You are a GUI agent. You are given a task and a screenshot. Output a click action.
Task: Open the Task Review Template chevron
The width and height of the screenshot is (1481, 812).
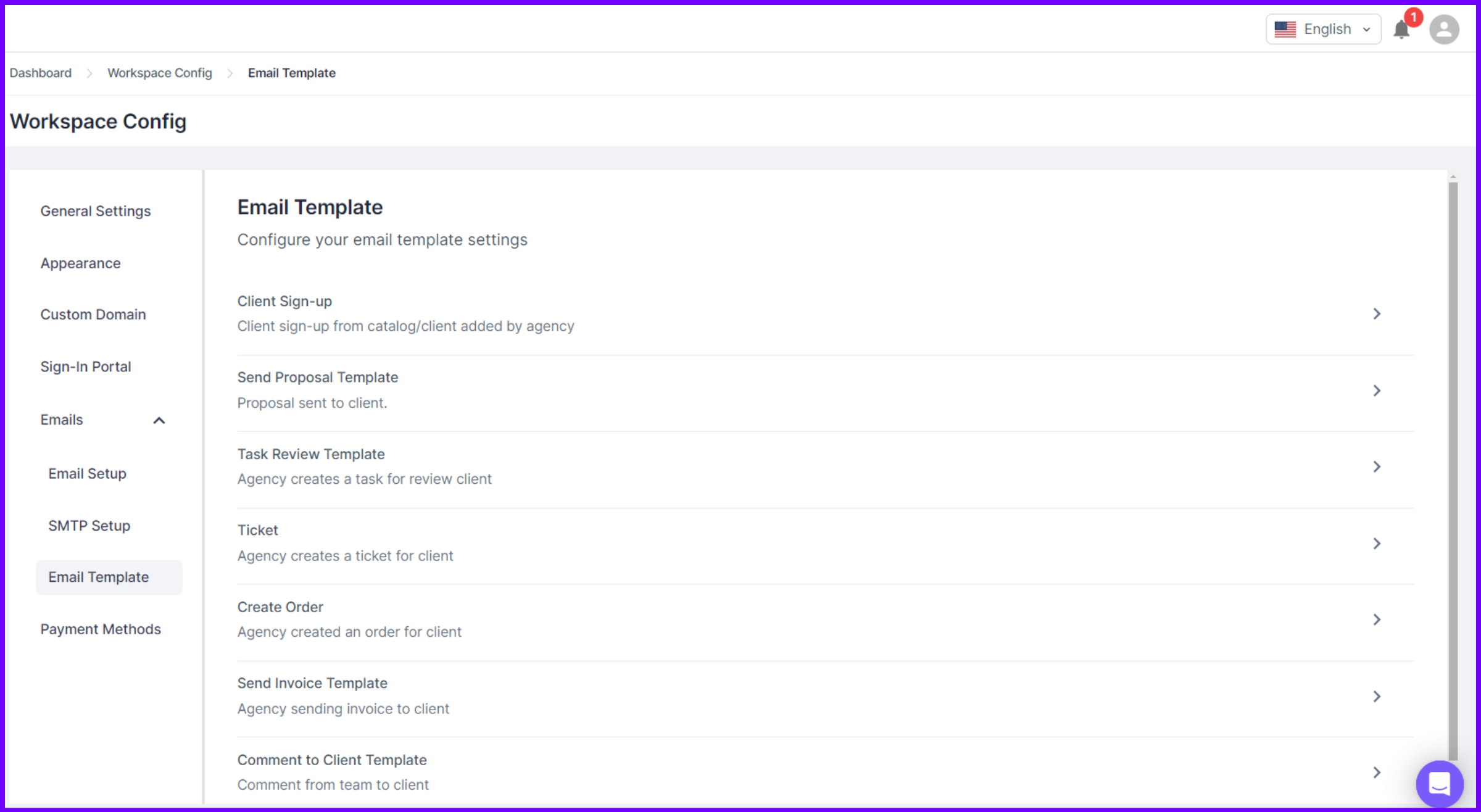[x=1378, y=466]
